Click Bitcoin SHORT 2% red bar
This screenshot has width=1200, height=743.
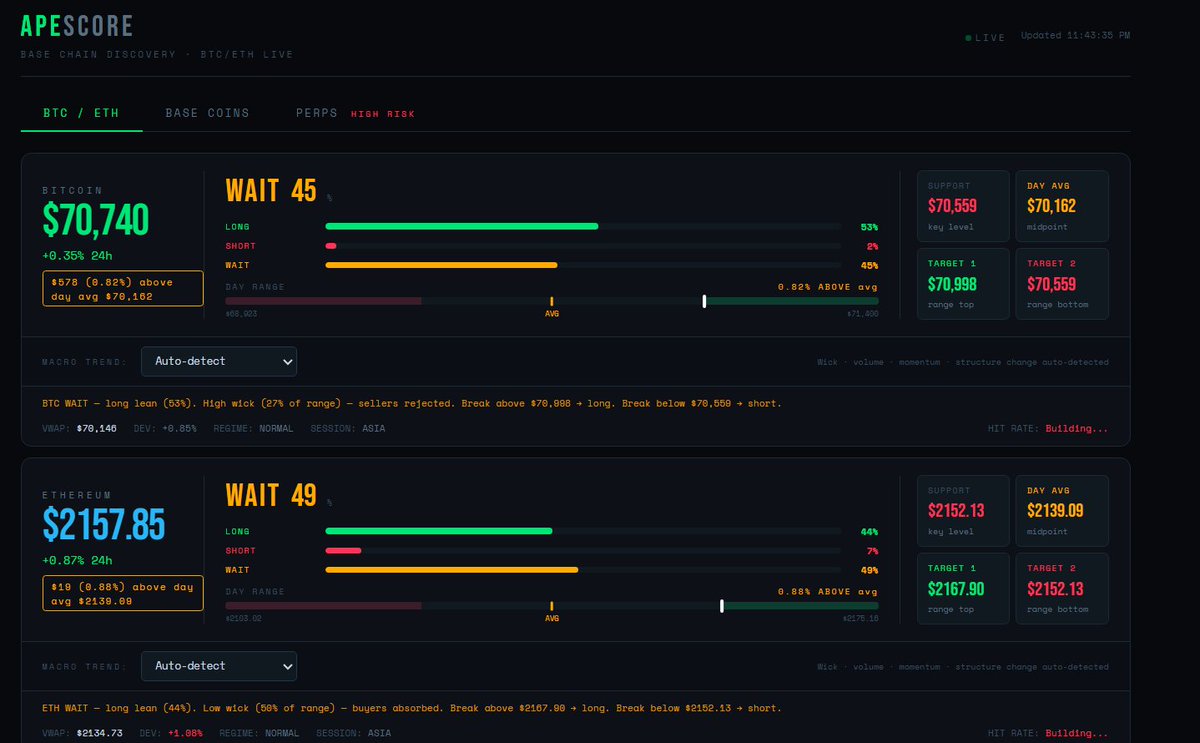click(331, 246)
